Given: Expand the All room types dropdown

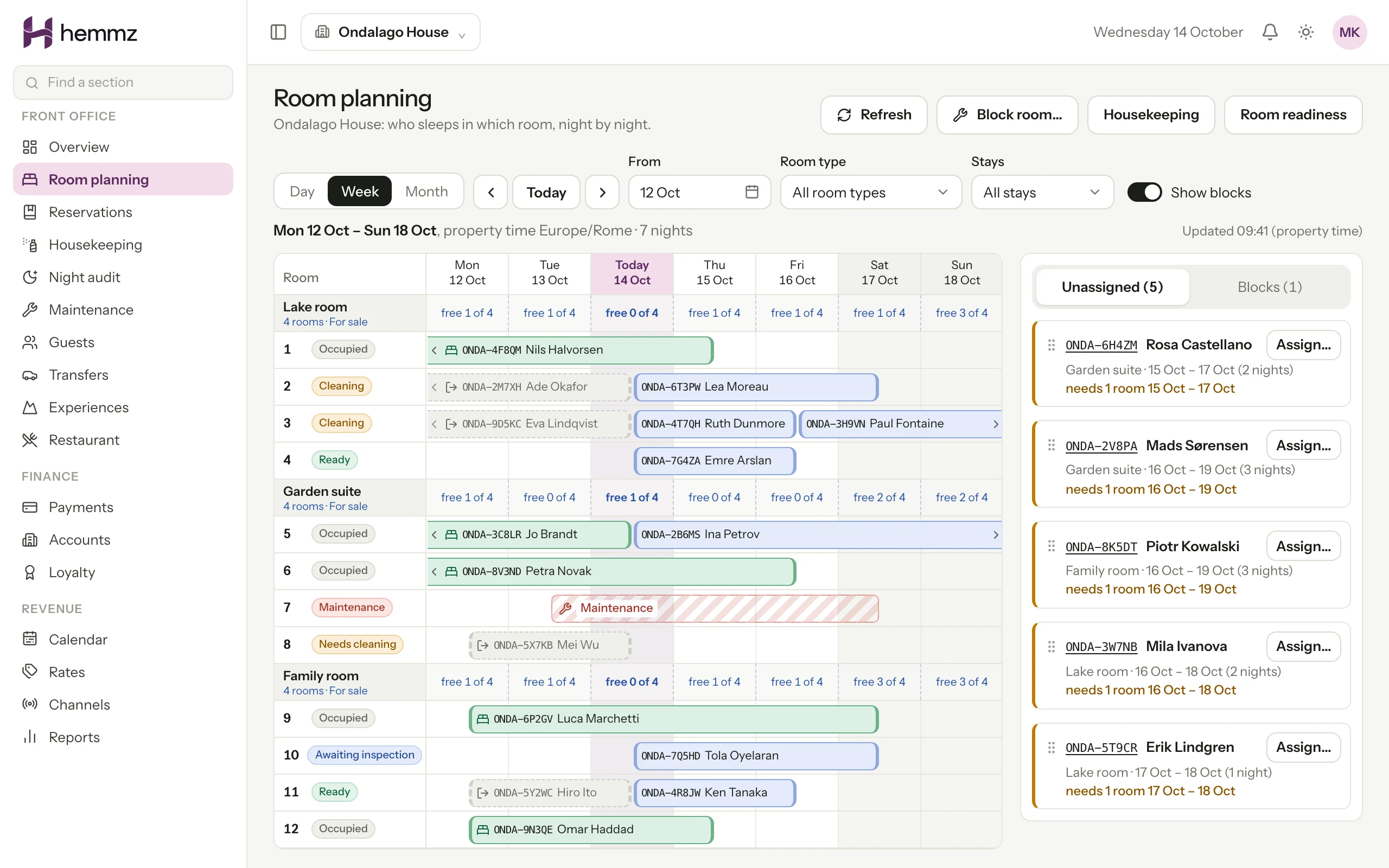Looking at the screenshot, I should tap(871, 192).
